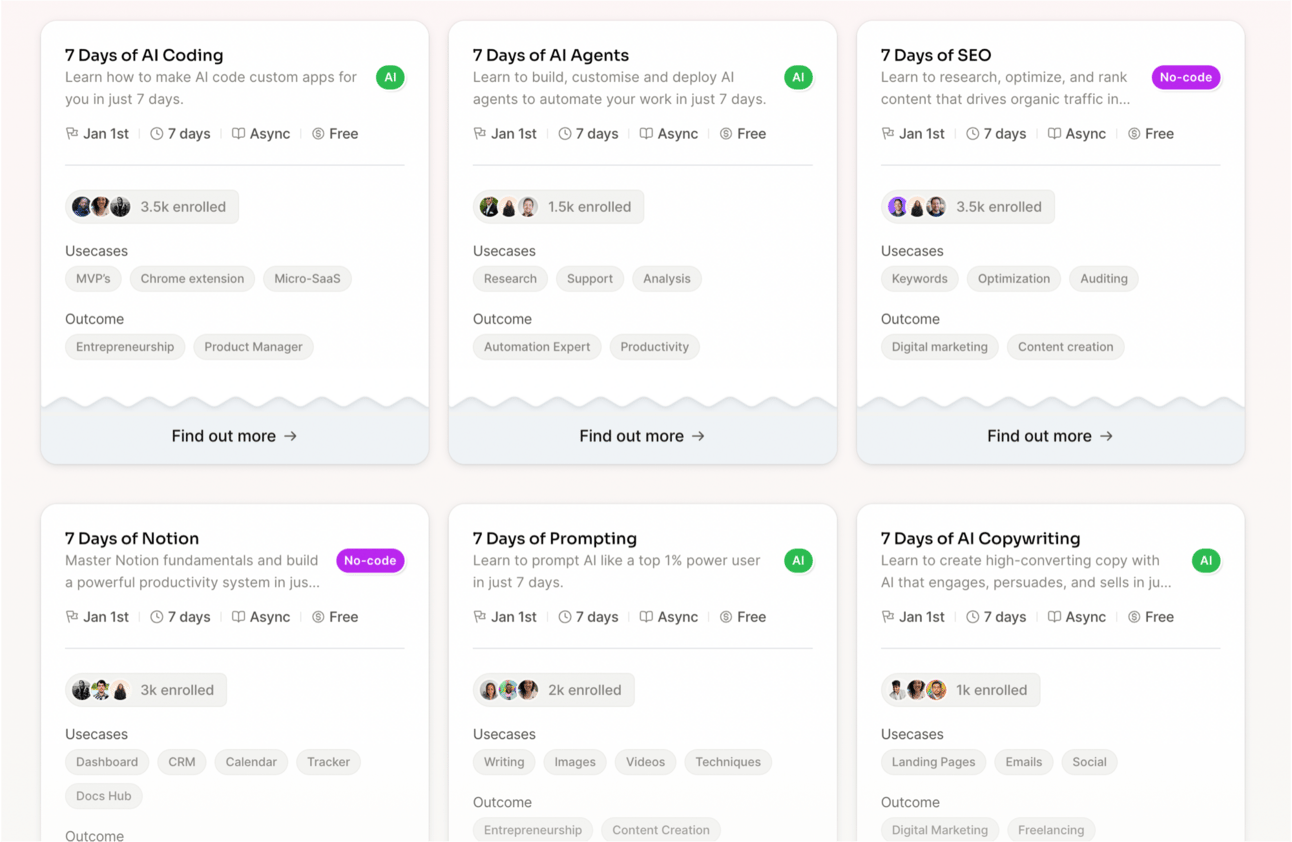
Task: Click the clock icon in AI Agents card
Action: pos(565,133)
